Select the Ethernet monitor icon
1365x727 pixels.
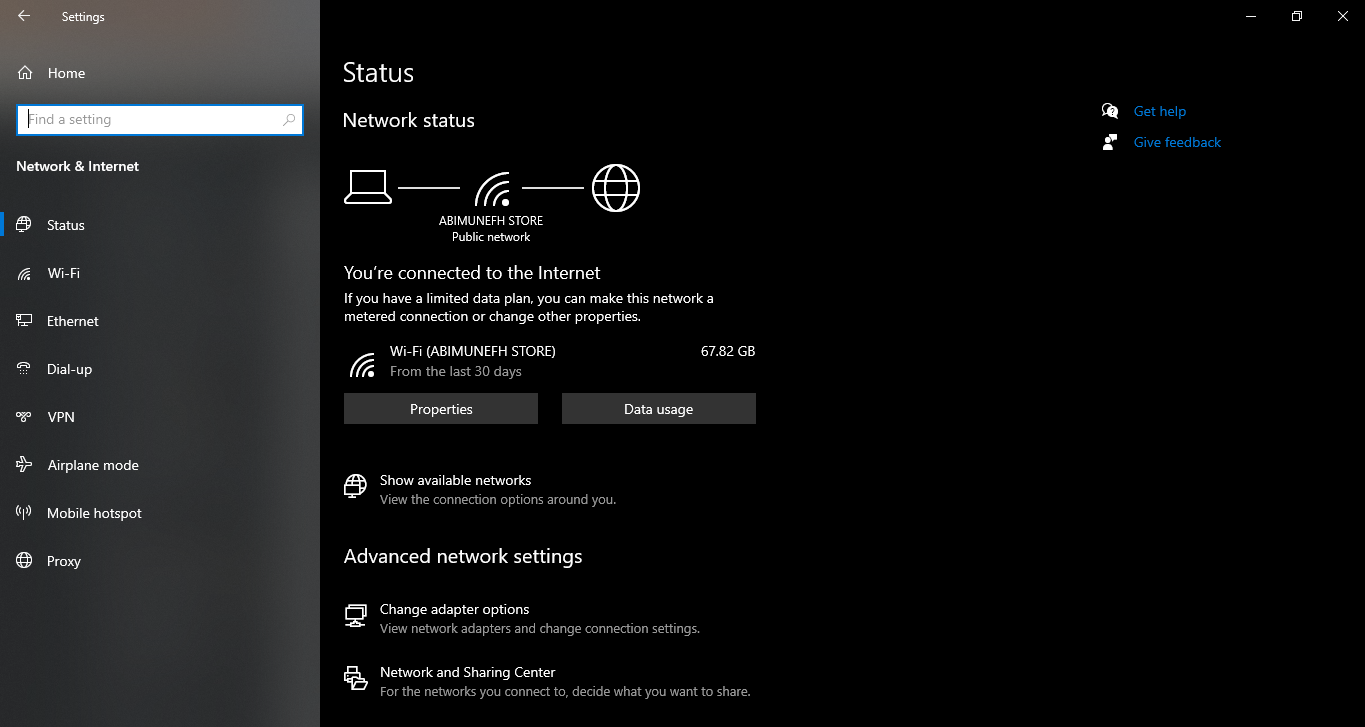(24, 321)
